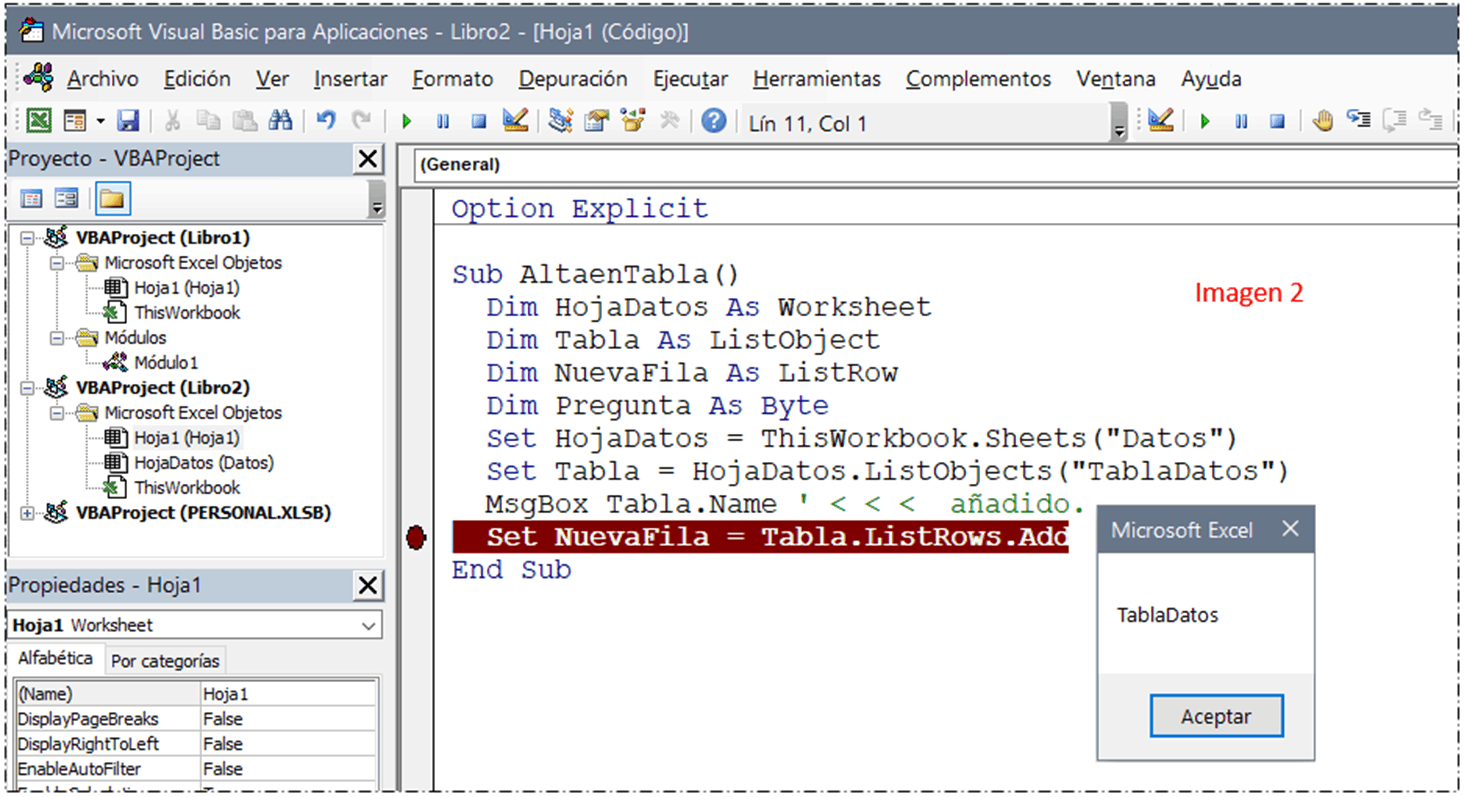Open the Formato menu

point(453,78)
